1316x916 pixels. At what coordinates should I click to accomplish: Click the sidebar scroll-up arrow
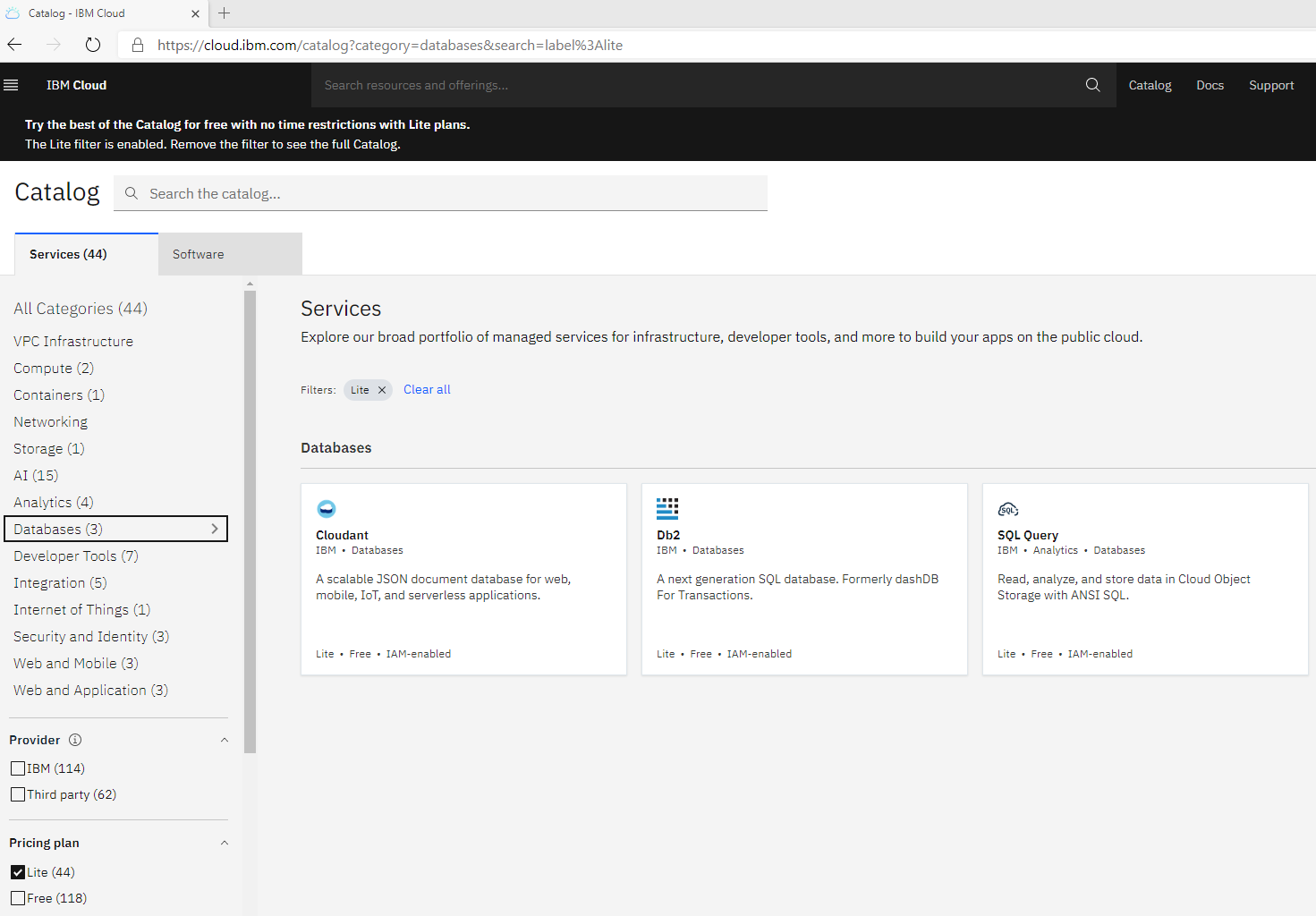pos(250,284)
